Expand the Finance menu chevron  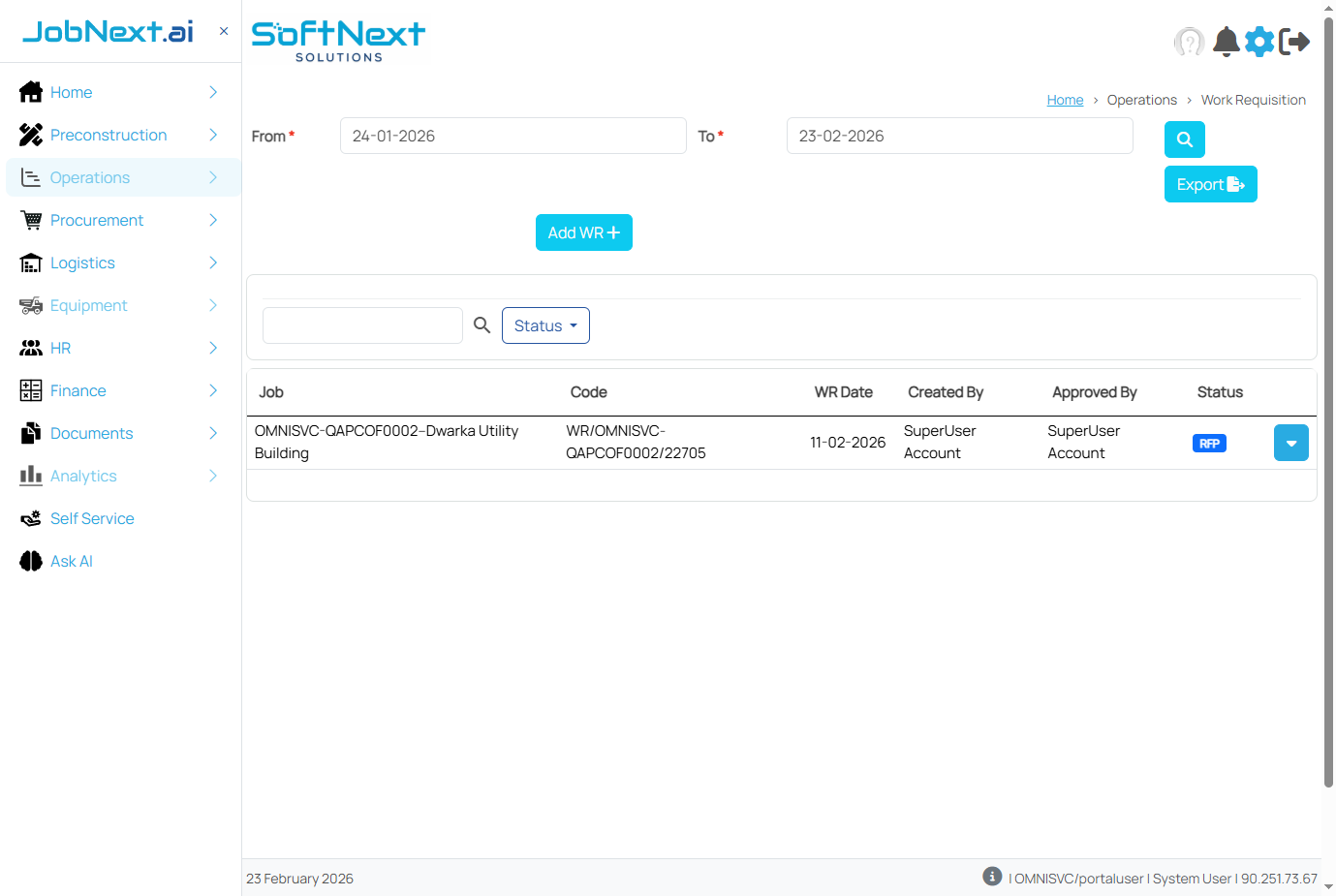213,390
